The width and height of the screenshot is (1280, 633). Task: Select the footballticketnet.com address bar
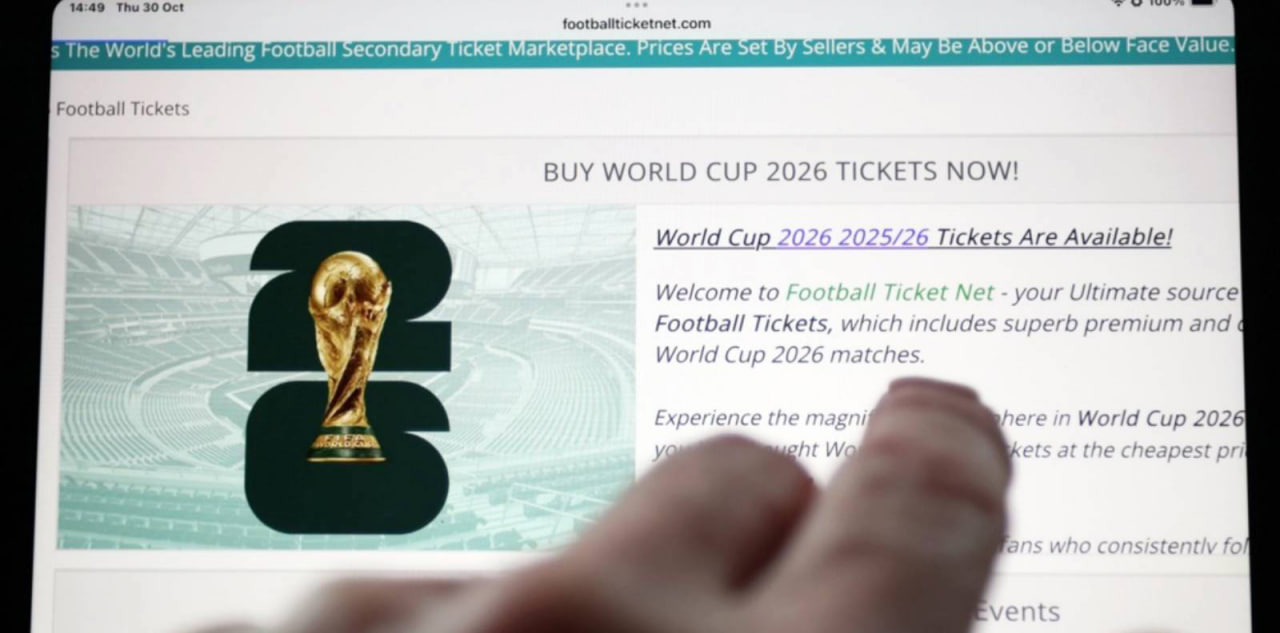tap(636, 23)
